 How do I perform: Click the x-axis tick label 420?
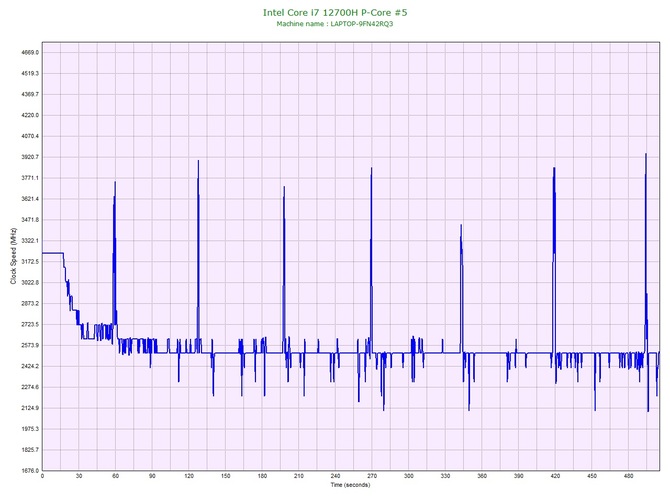tap(555, 476)
